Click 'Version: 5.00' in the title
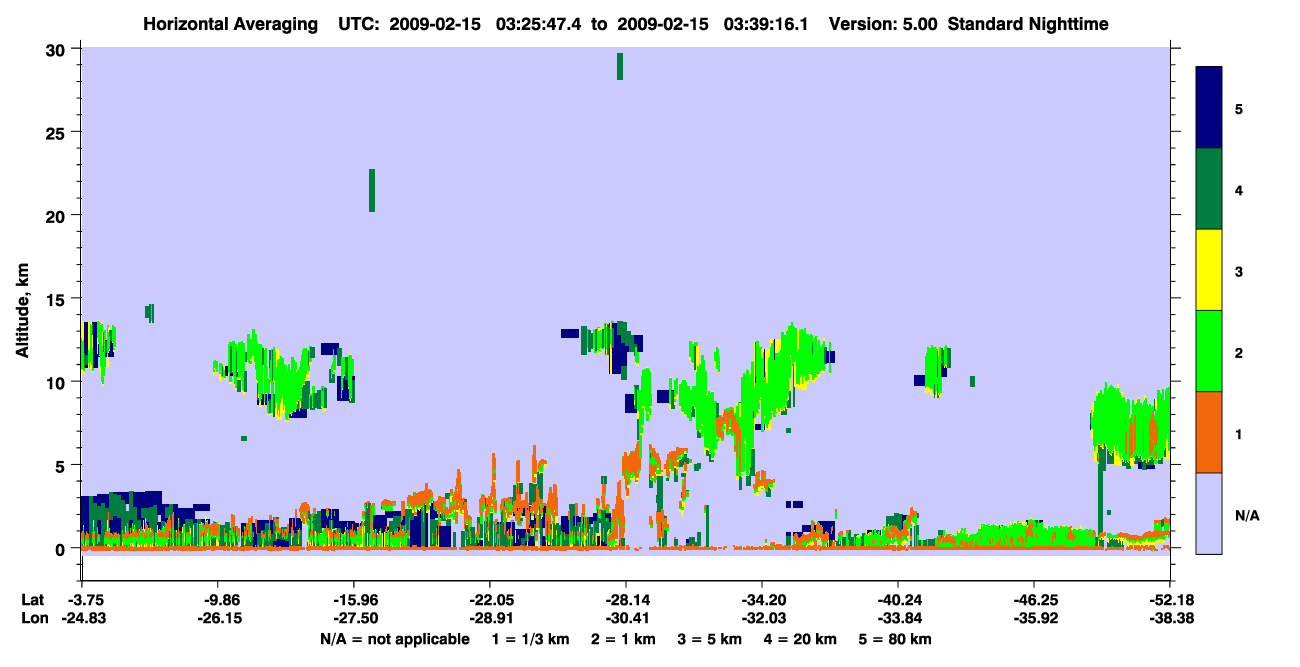1300x667 pixels. coord(883,24)
